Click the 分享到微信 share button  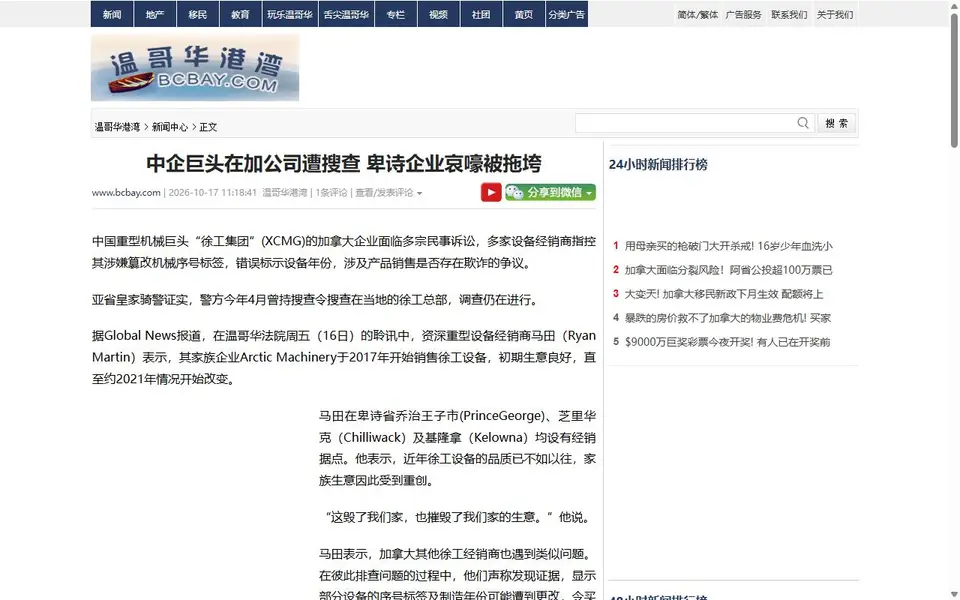pos(550,192)
